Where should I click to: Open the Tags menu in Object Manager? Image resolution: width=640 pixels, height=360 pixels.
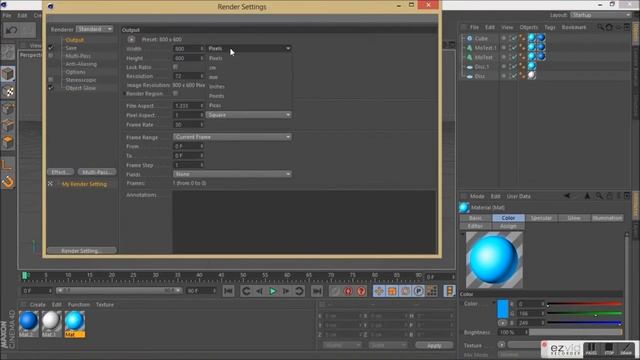550,27
